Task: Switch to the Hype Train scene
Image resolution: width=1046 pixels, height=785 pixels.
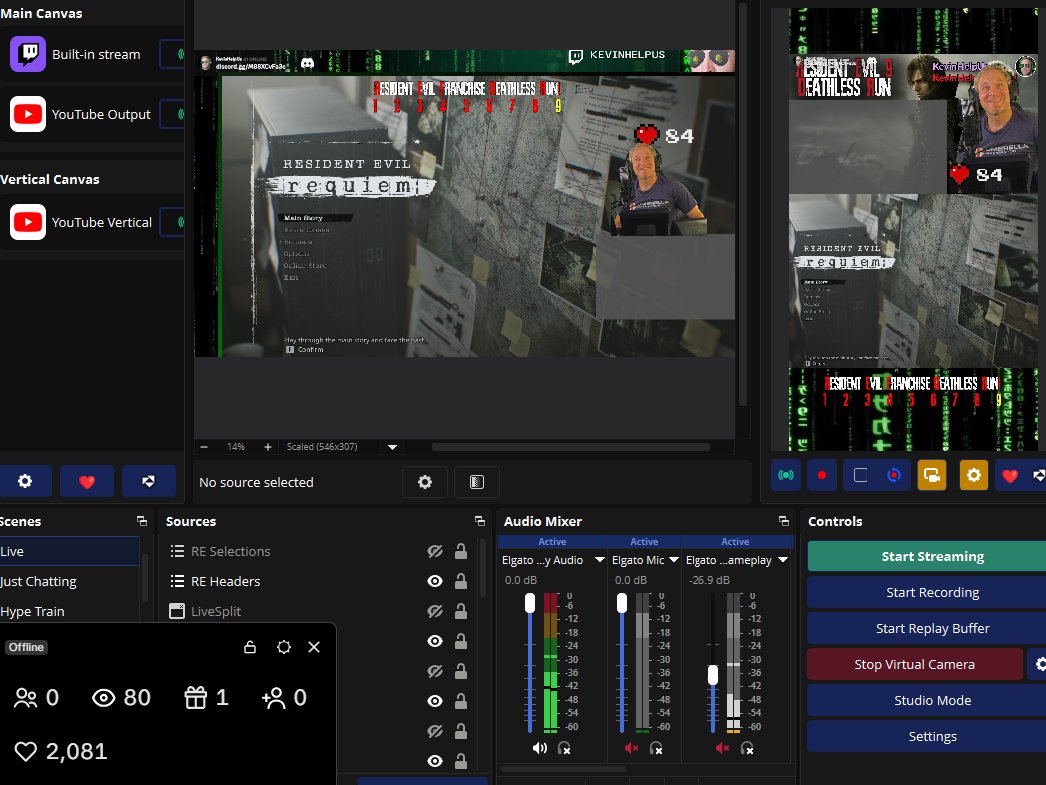Action: [69, 611]
